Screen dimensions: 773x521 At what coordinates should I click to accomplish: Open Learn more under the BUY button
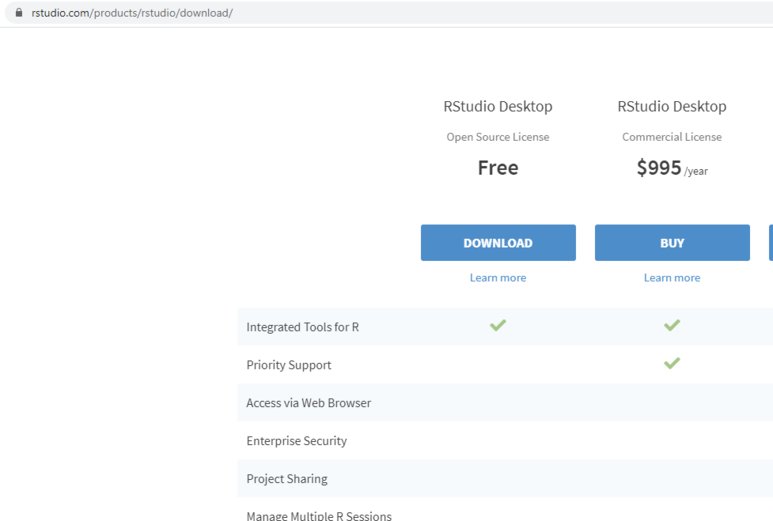coord(672,278)
